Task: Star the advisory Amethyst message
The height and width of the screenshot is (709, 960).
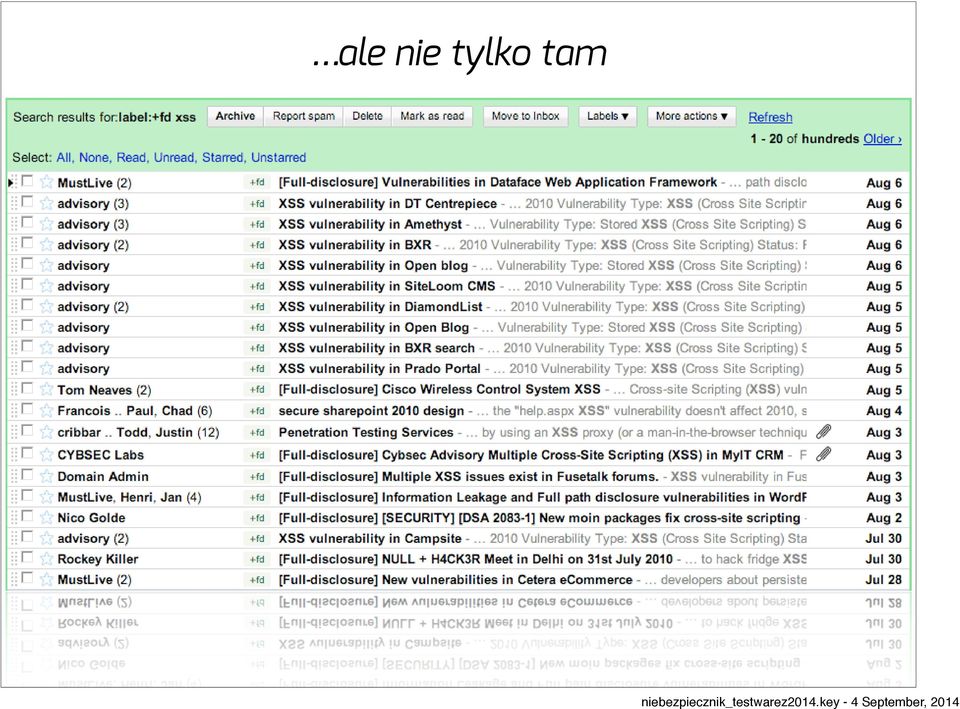Action: click(x=47, y=224)
